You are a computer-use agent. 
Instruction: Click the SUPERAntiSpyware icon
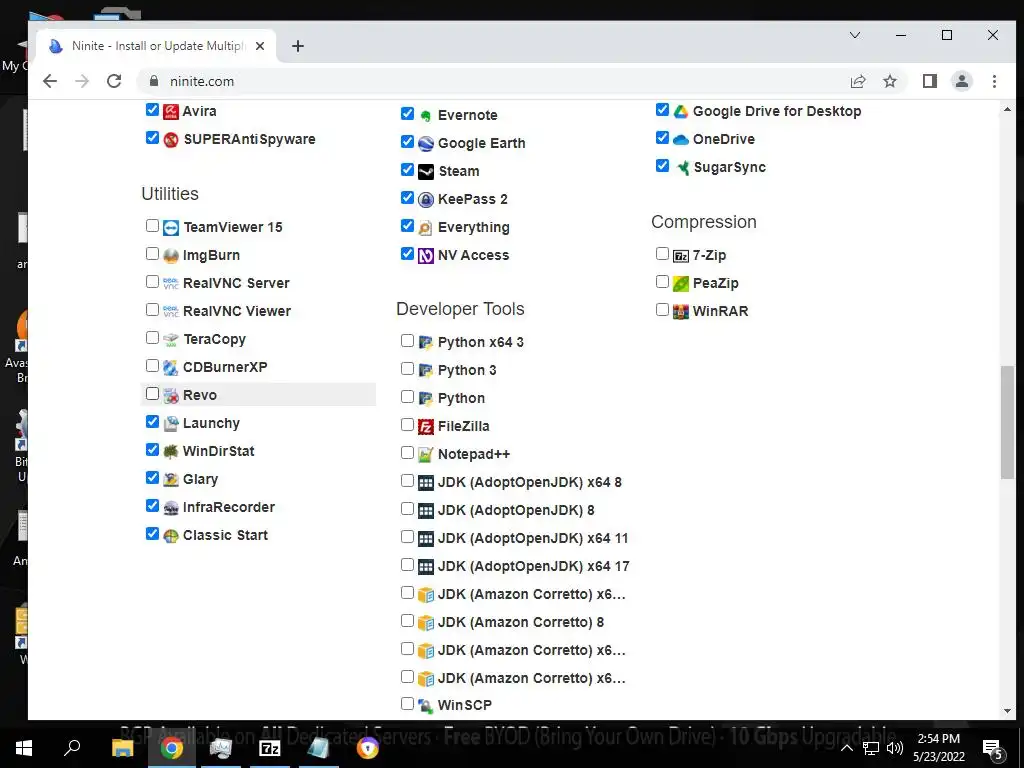171,140
